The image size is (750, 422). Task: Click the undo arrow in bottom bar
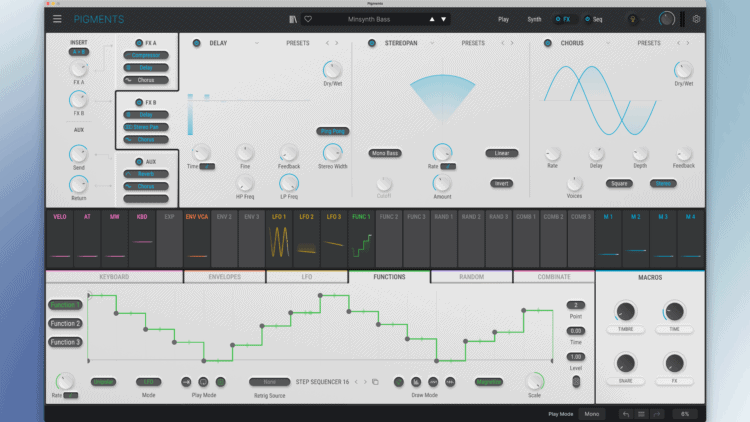click(x=625, y=413)
